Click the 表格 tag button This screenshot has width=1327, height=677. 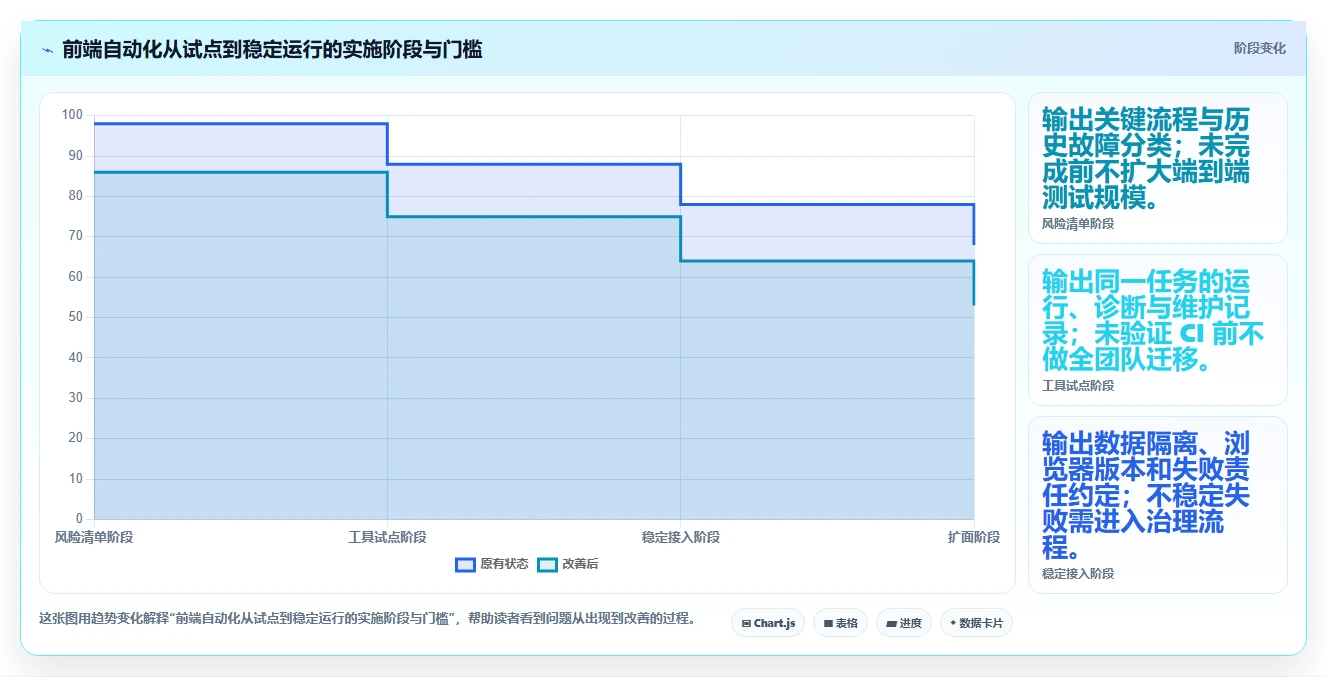click(x=840, y=623)
